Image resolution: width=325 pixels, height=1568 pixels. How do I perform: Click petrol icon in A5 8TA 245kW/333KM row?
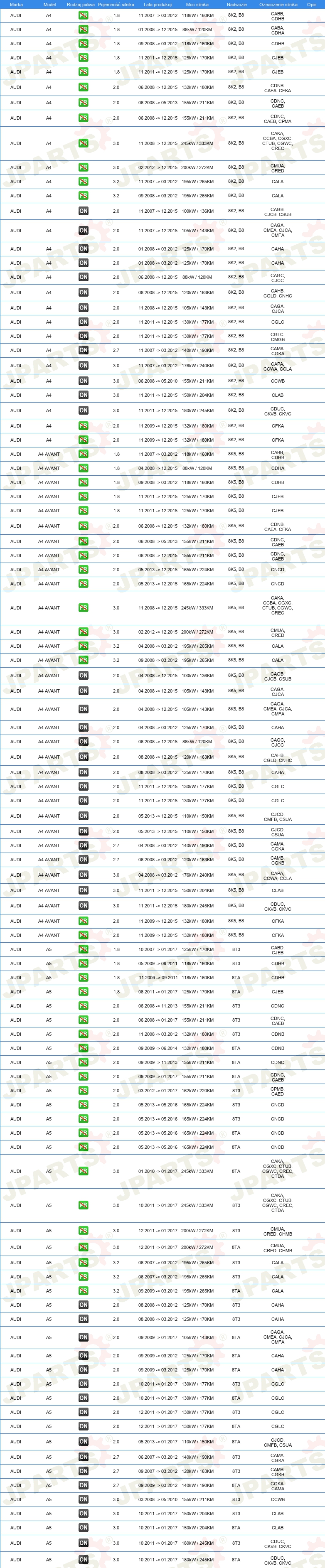click(84, 1171)
